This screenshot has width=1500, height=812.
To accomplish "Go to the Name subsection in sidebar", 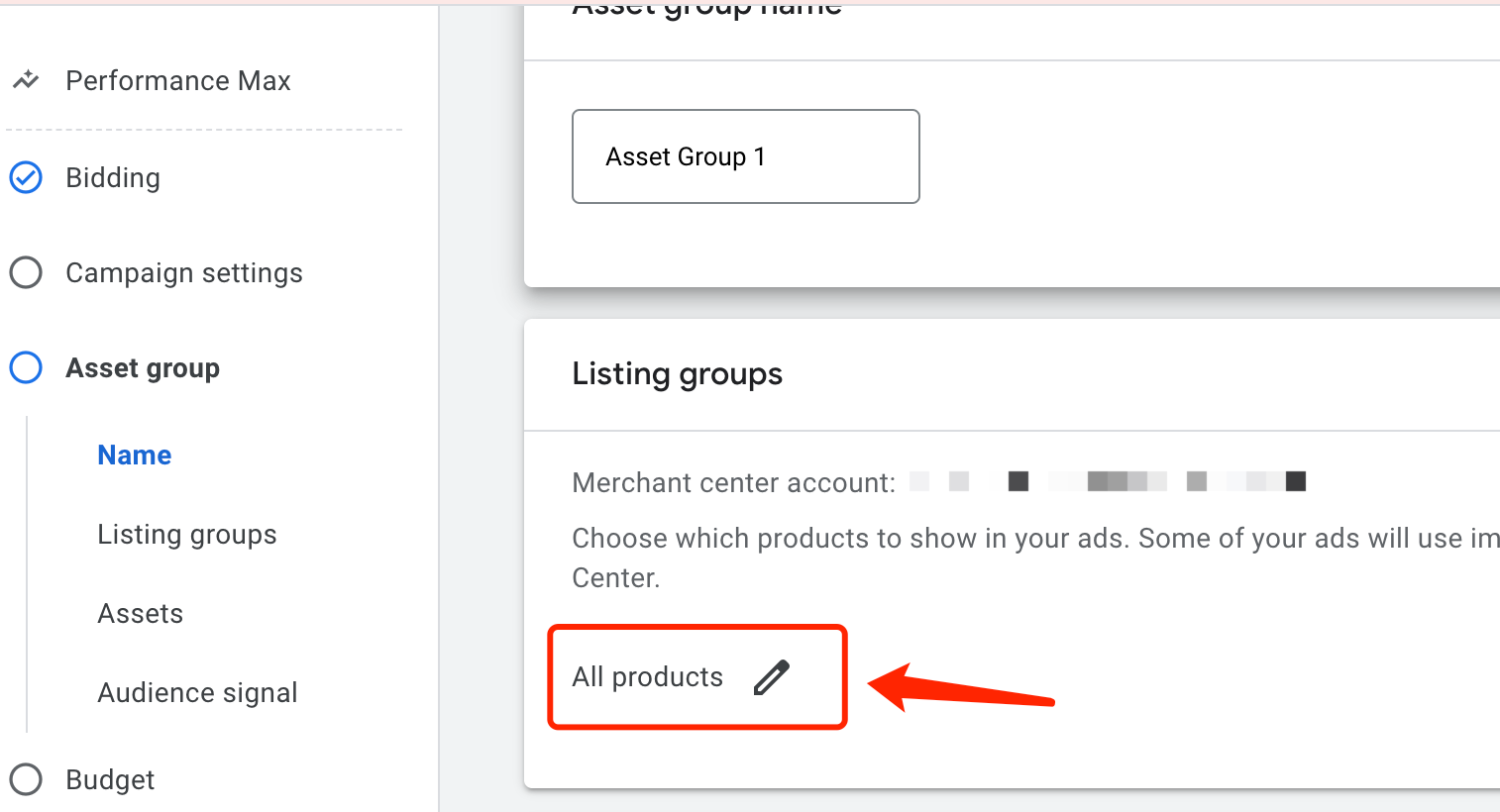I will pos(134,455).
